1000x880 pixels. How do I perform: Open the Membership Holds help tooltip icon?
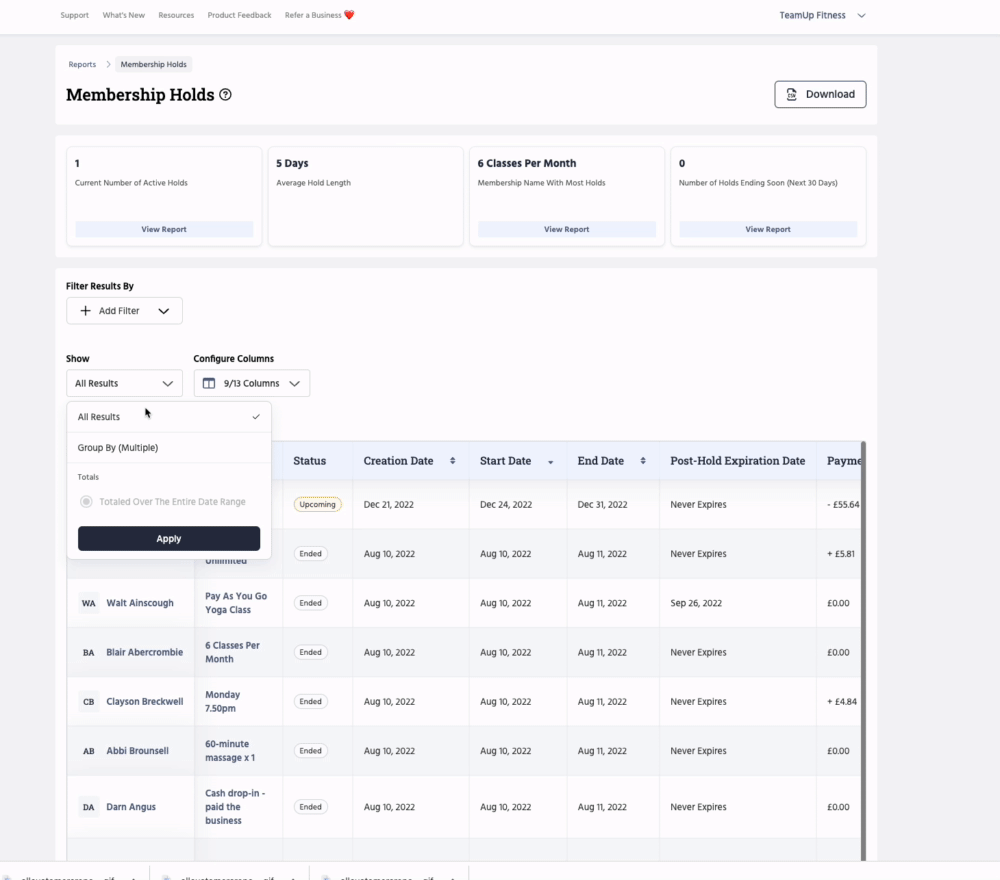click(x=226, y=94)
